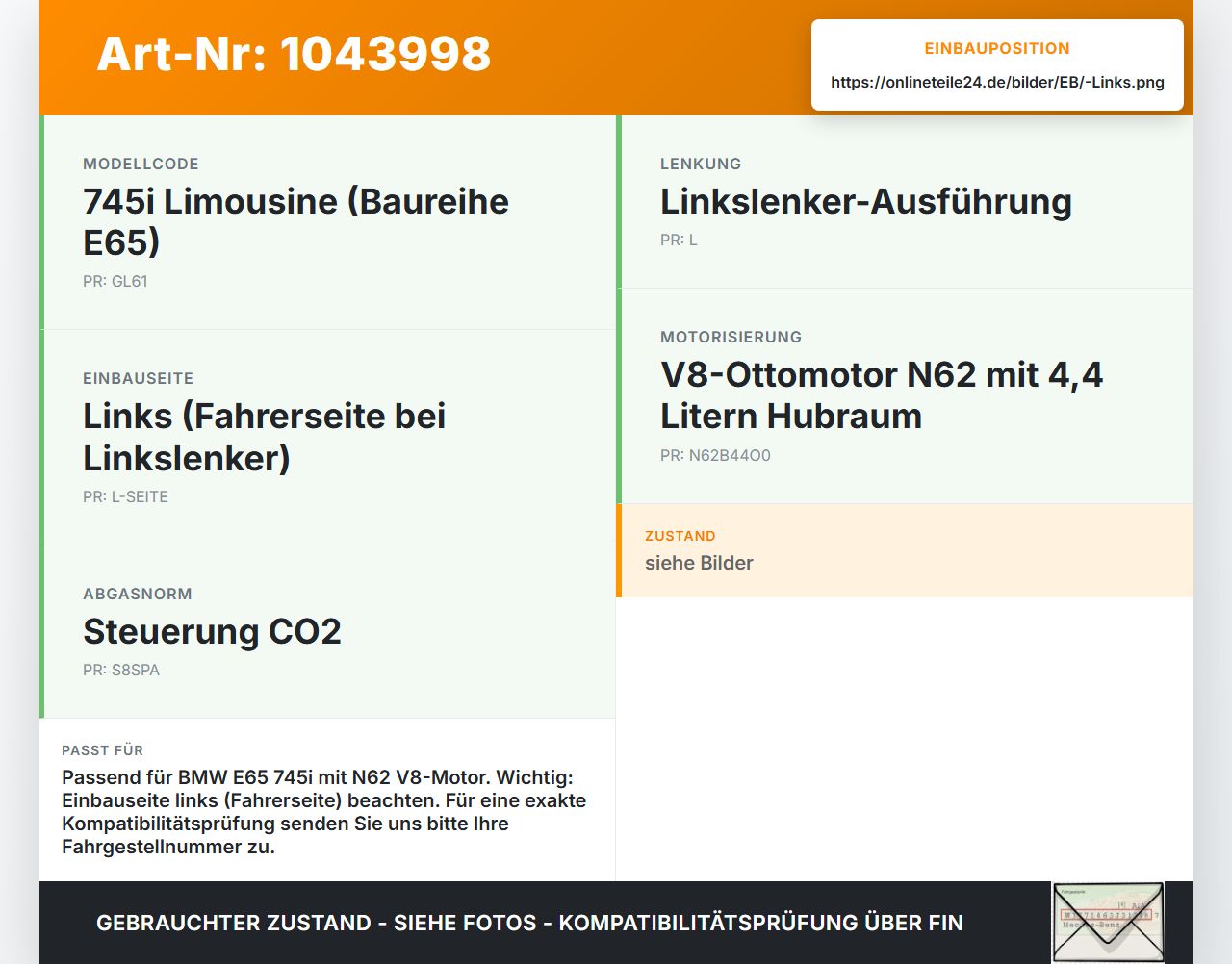Click the EINBAUPOSITION orange heading
1232x964 pixels.
997,49
